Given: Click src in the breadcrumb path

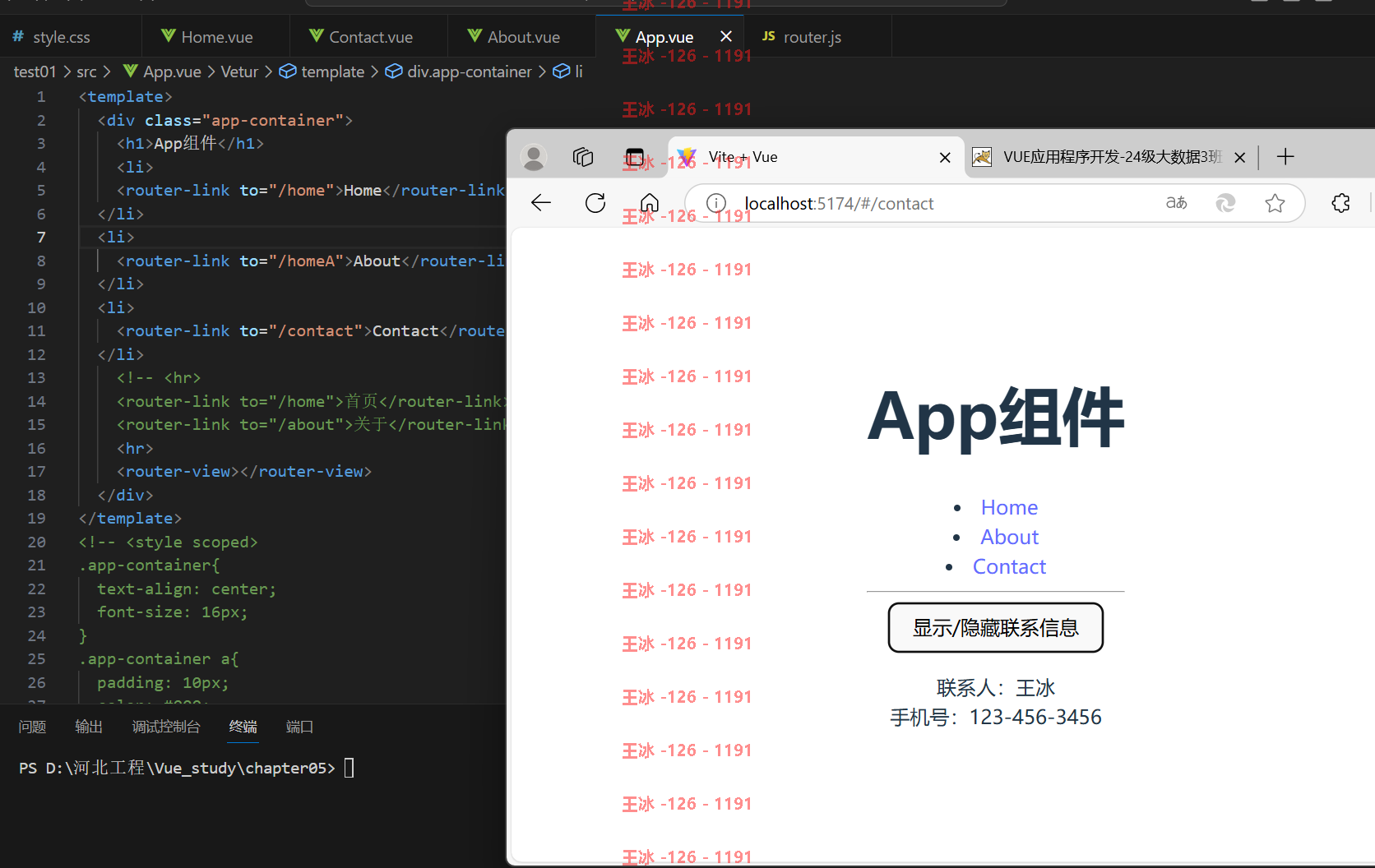Looking at the screenshot, I should (x=86, y=72).
